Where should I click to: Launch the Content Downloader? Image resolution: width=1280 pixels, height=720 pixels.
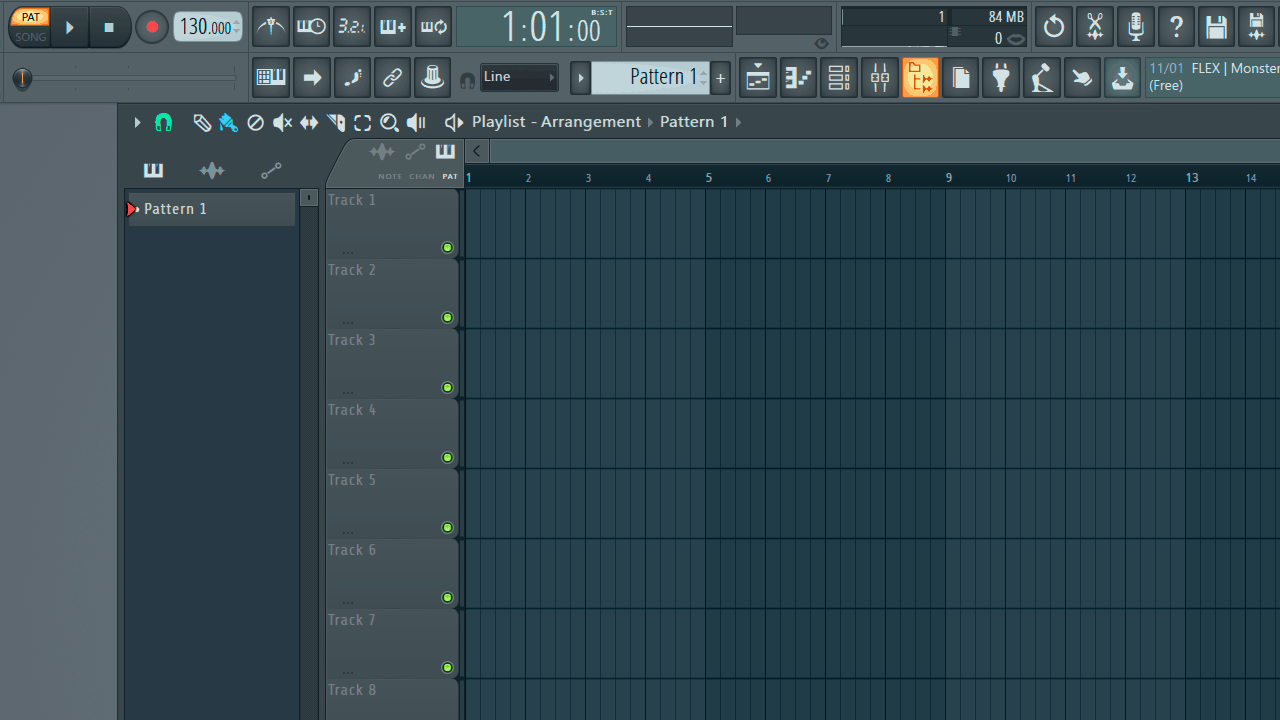(1121, 77)
